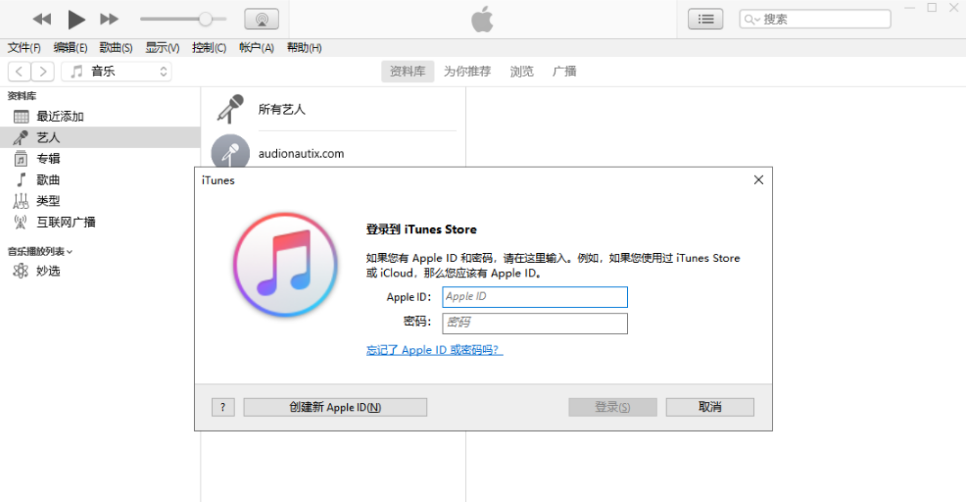
Task: Click the 专辑 album icon
Action: [21, 159]
